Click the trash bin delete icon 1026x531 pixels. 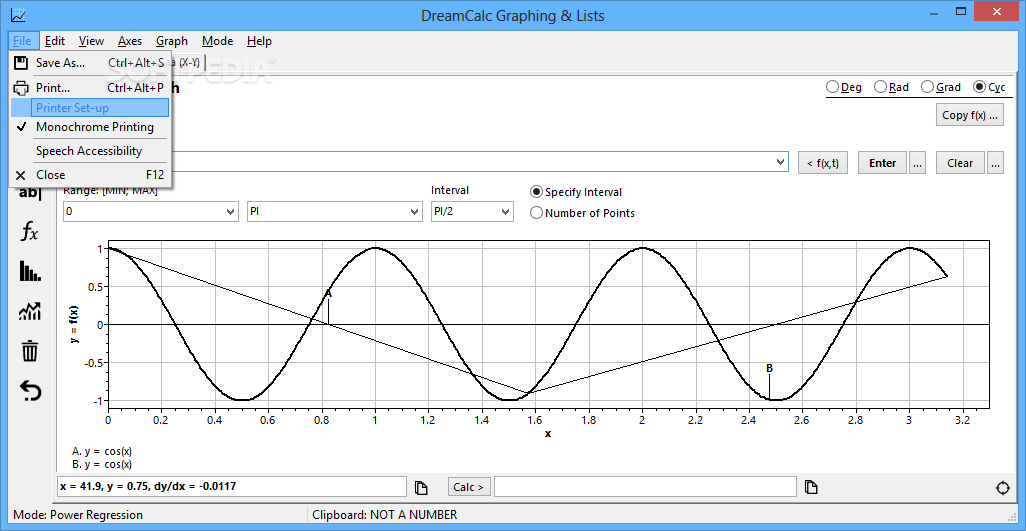(x=30, y=351)
